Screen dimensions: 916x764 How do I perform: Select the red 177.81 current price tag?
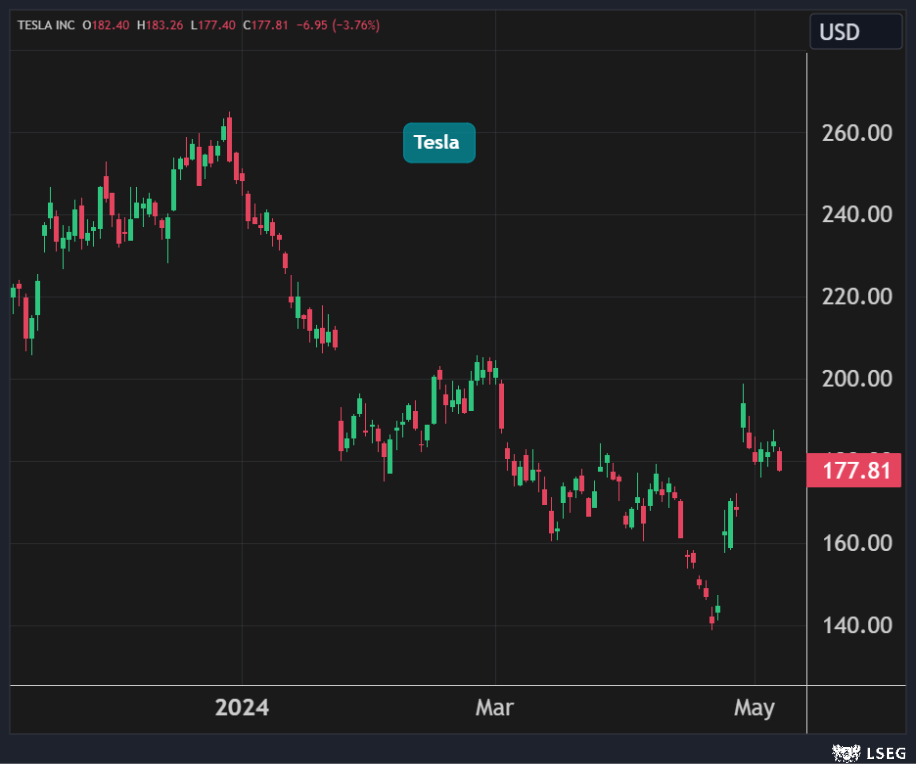[848, 470]
